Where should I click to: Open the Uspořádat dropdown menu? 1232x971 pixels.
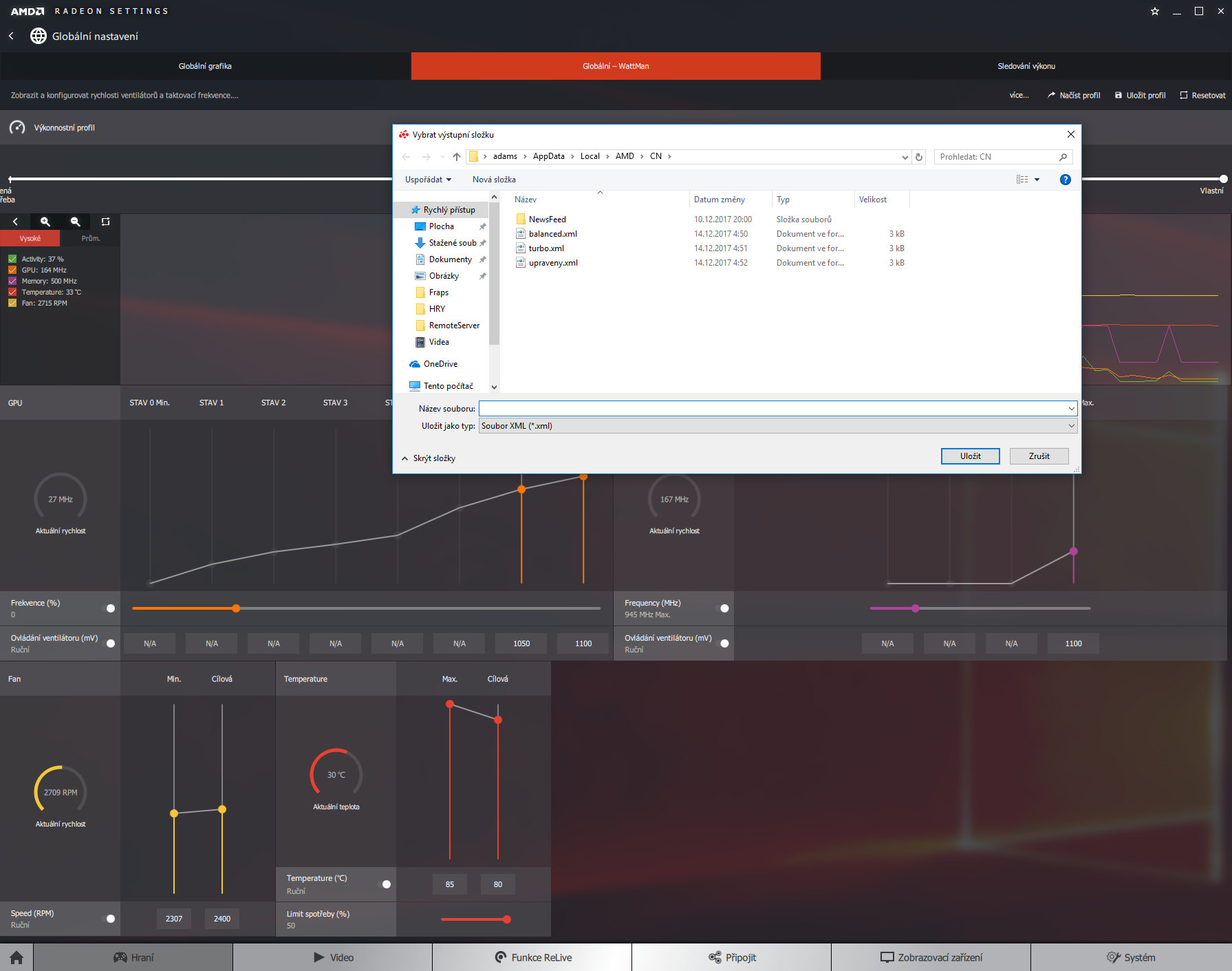[428, 180]
